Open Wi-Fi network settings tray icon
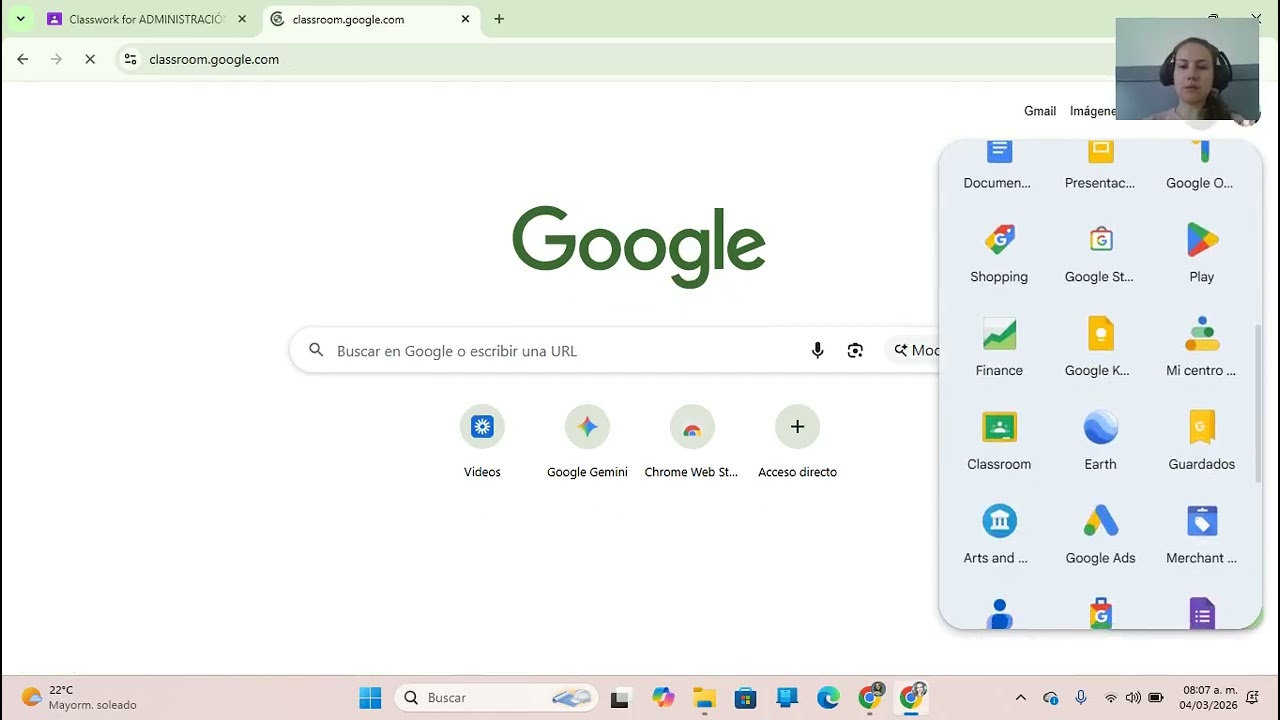 click(1110, 698)
